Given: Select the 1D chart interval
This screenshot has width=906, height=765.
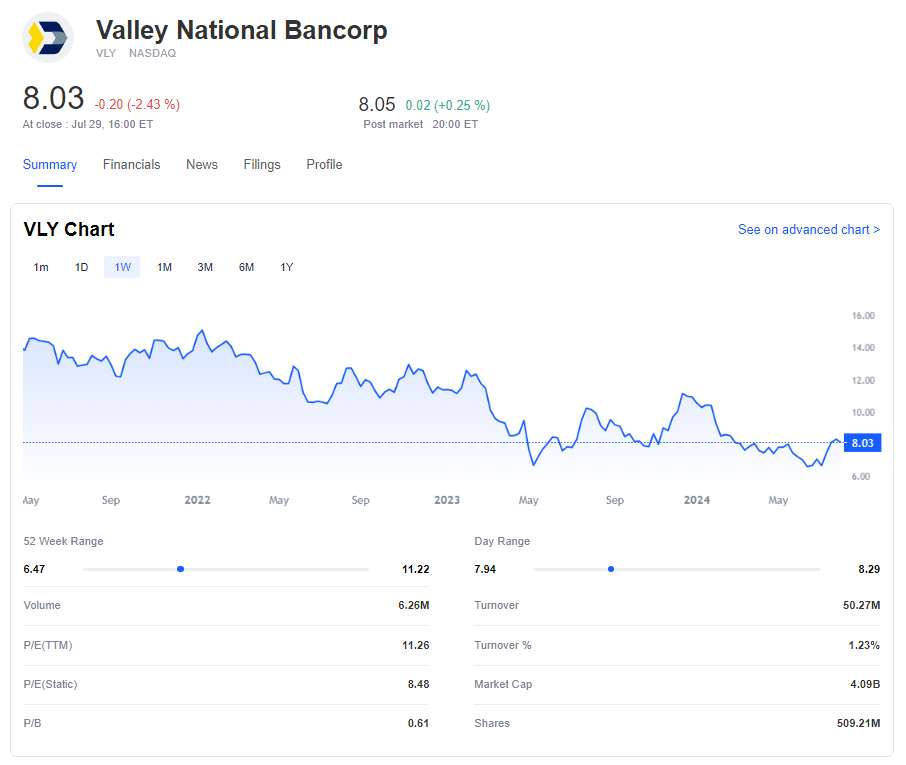Looking at the screenshot, I should click(82, 267).
